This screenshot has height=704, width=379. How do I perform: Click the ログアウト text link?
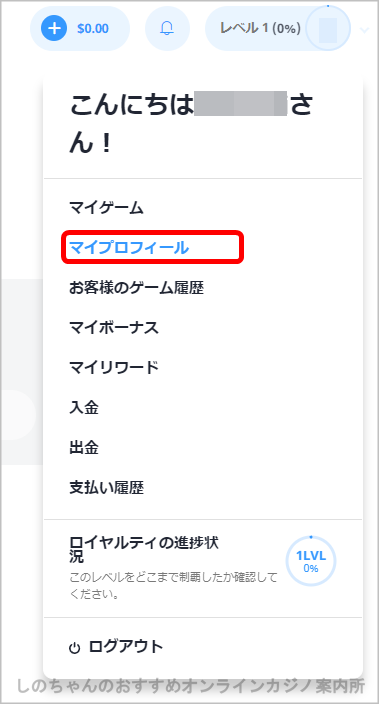click(x=126, y=647)
